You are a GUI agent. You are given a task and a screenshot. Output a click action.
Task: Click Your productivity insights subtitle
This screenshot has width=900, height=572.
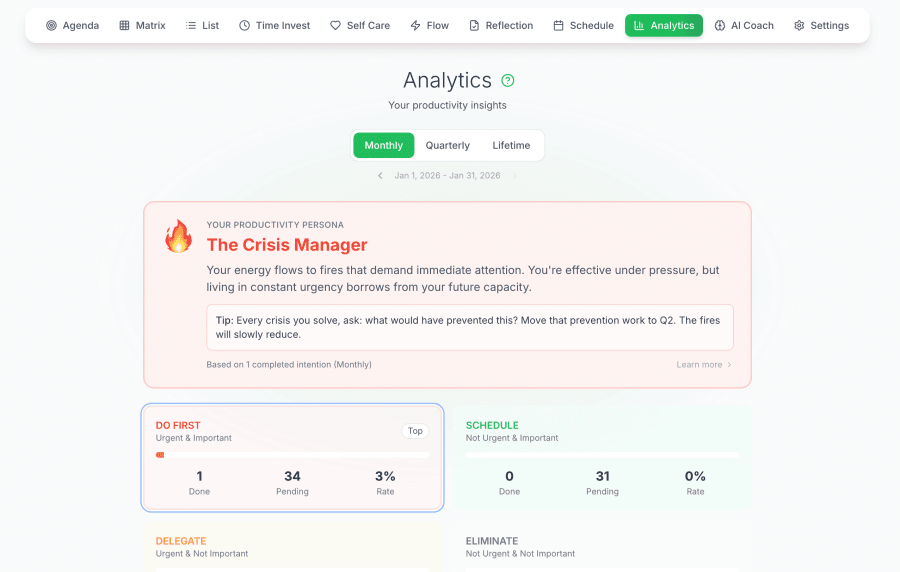447,105
